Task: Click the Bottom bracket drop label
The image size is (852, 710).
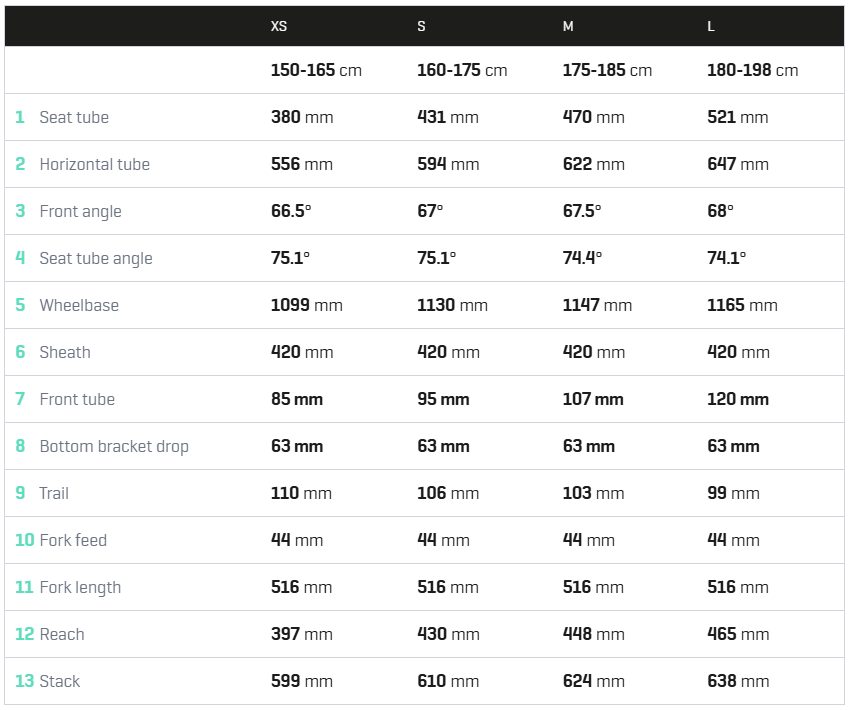Action: [x=114, y=447]
